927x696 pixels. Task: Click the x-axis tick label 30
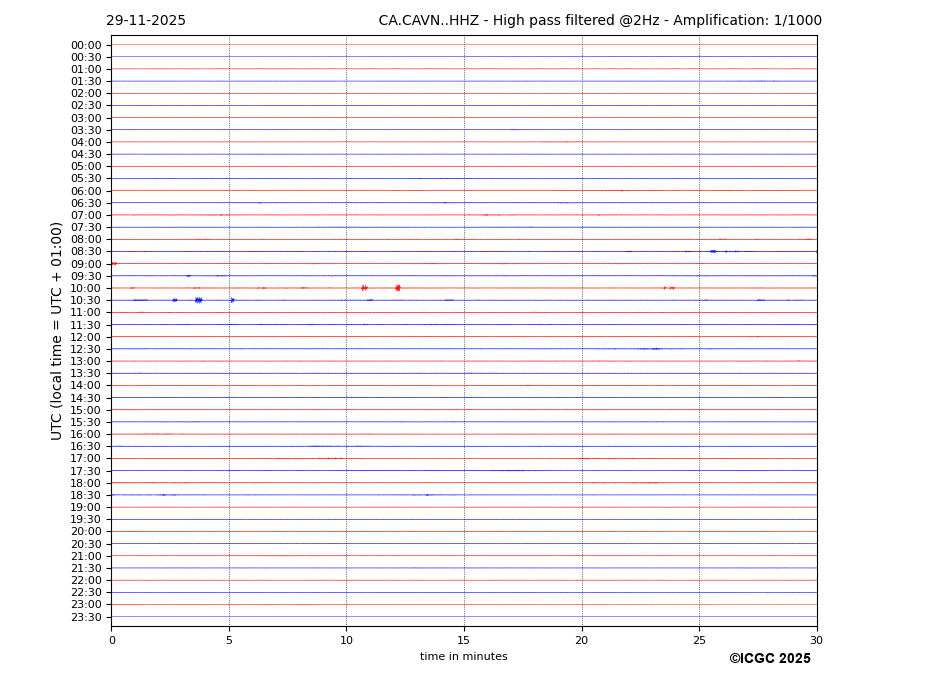click(816, 640)
